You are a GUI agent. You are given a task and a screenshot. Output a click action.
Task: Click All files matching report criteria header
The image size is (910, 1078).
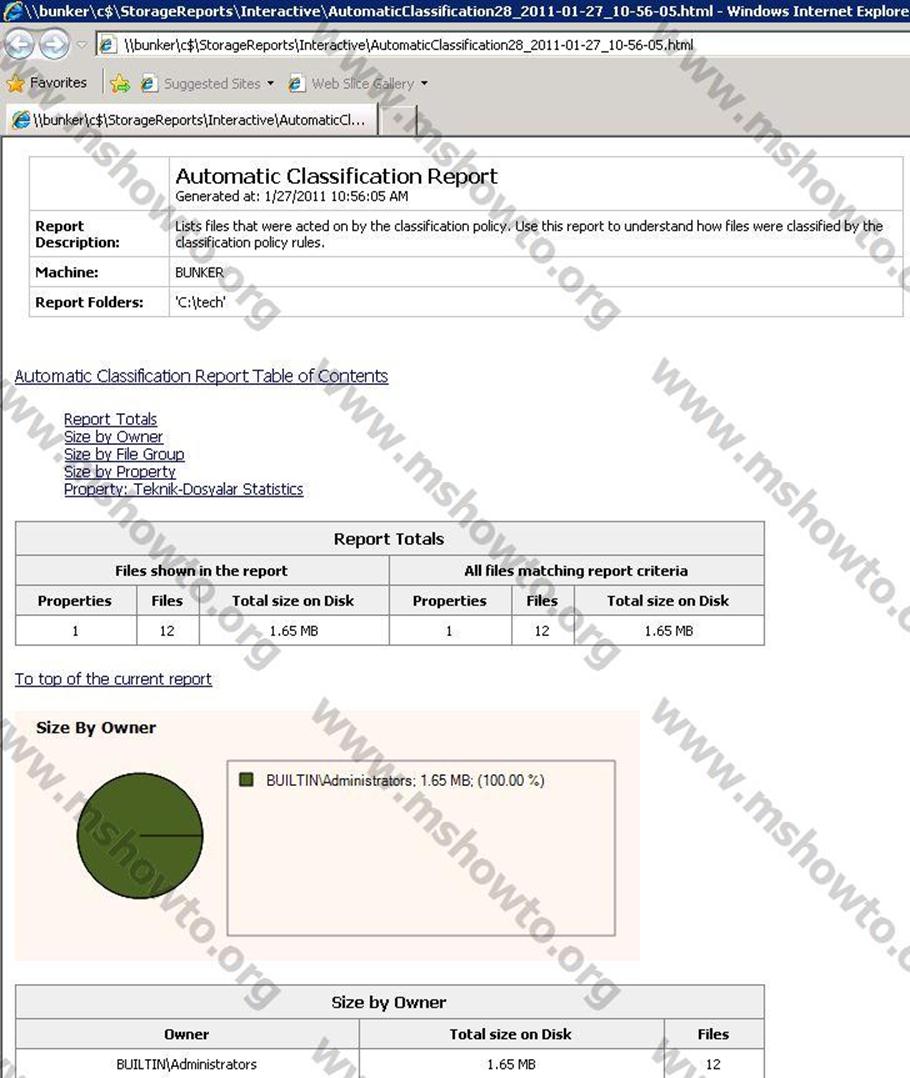click(x=576, y=571)
